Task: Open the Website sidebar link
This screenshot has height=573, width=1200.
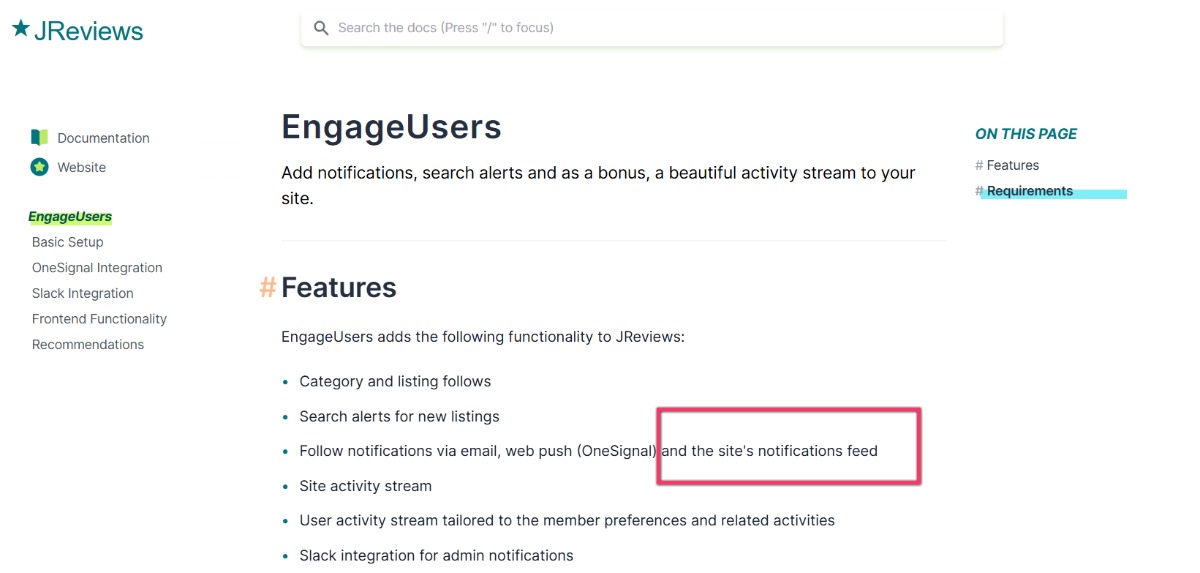Action: [81, 167]
